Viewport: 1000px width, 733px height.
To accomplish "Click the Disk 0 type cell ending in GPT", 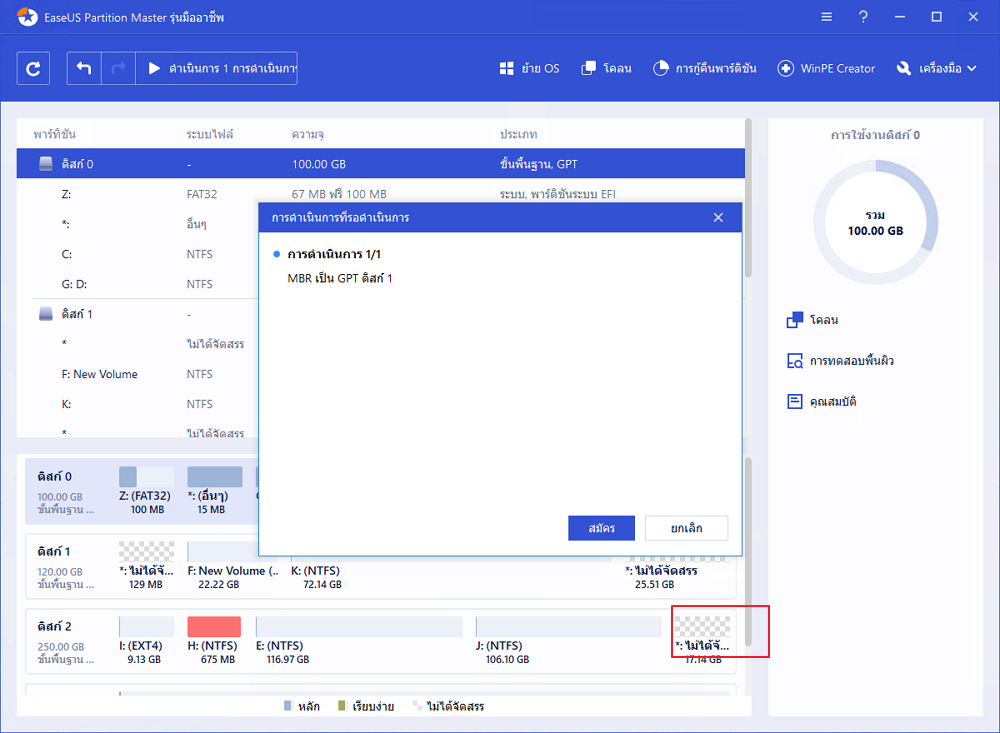I will coord(539,164).
